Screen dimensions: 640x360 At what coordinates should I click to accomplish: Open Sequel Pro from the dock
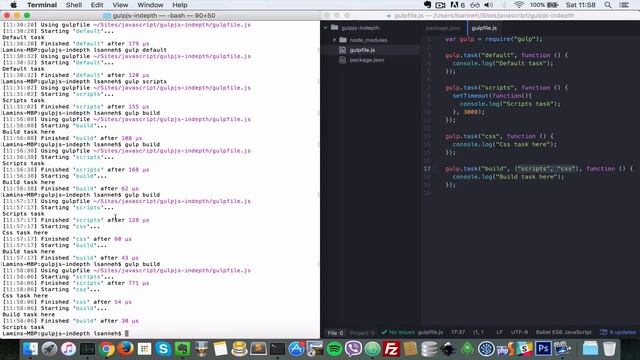tap(239, 349)
